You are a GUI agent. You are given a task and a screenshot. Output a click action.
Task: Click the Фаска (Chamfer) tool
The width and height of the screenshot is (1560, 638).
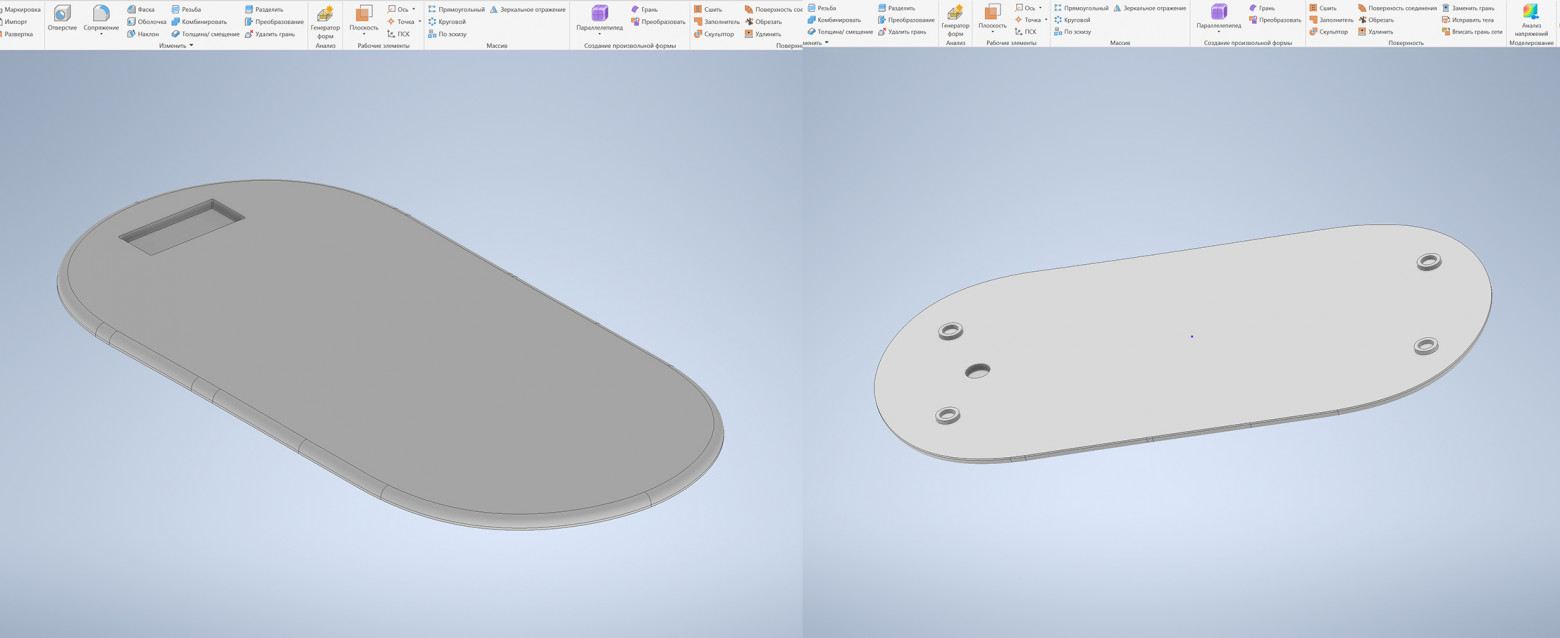140,9
